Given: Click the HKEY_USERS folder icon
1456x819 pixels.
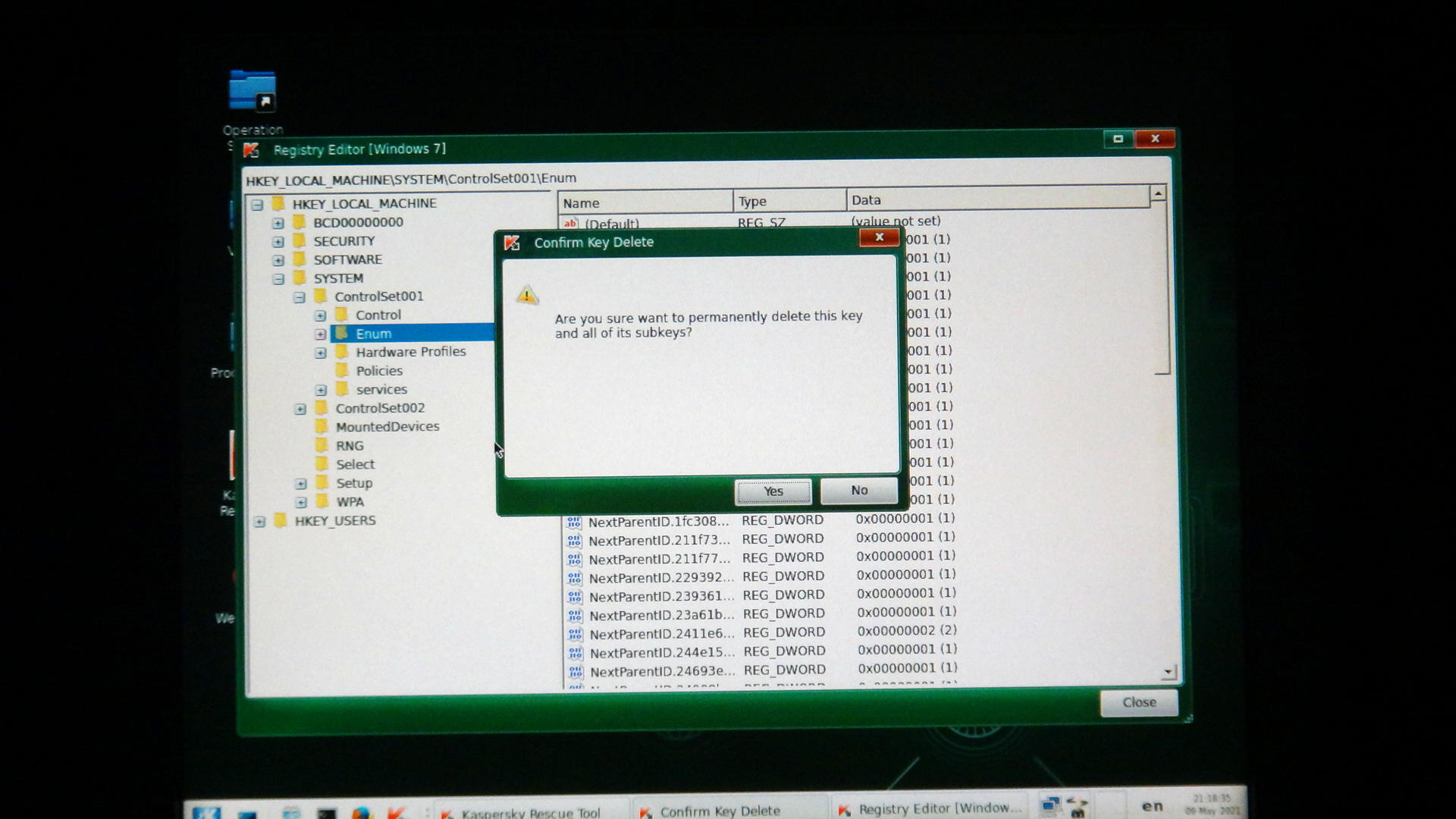Looking at the screenshot, I should point(281,520).
